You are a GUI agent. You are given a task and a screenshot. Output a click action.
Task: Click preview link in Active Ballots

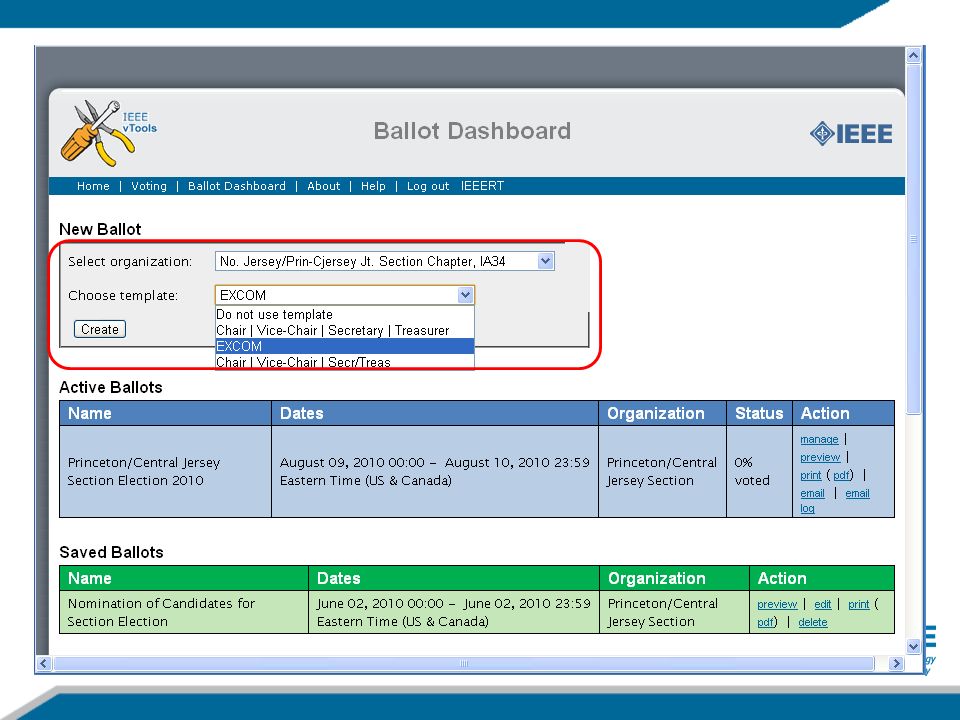[x=820, y=457]
